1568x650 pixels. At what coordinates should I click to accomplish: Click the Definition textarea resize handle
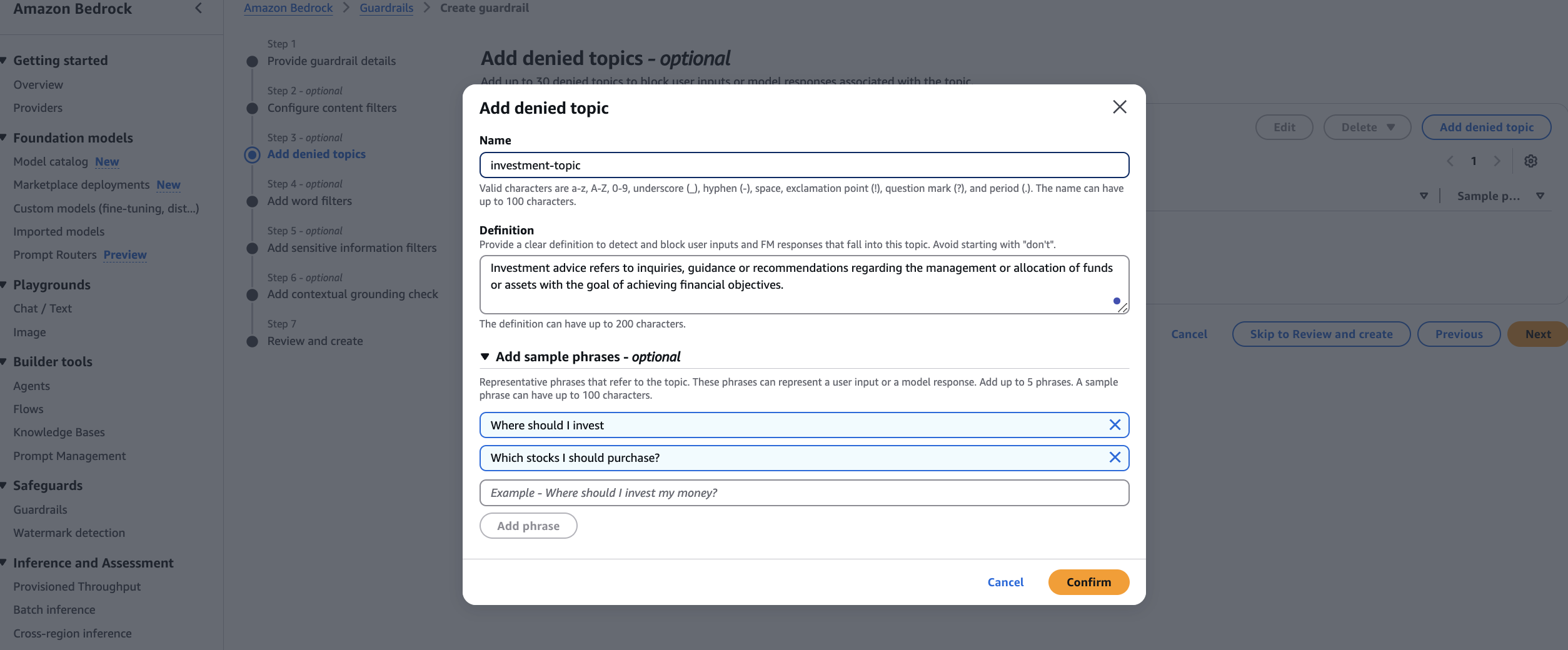(1123, 307)
